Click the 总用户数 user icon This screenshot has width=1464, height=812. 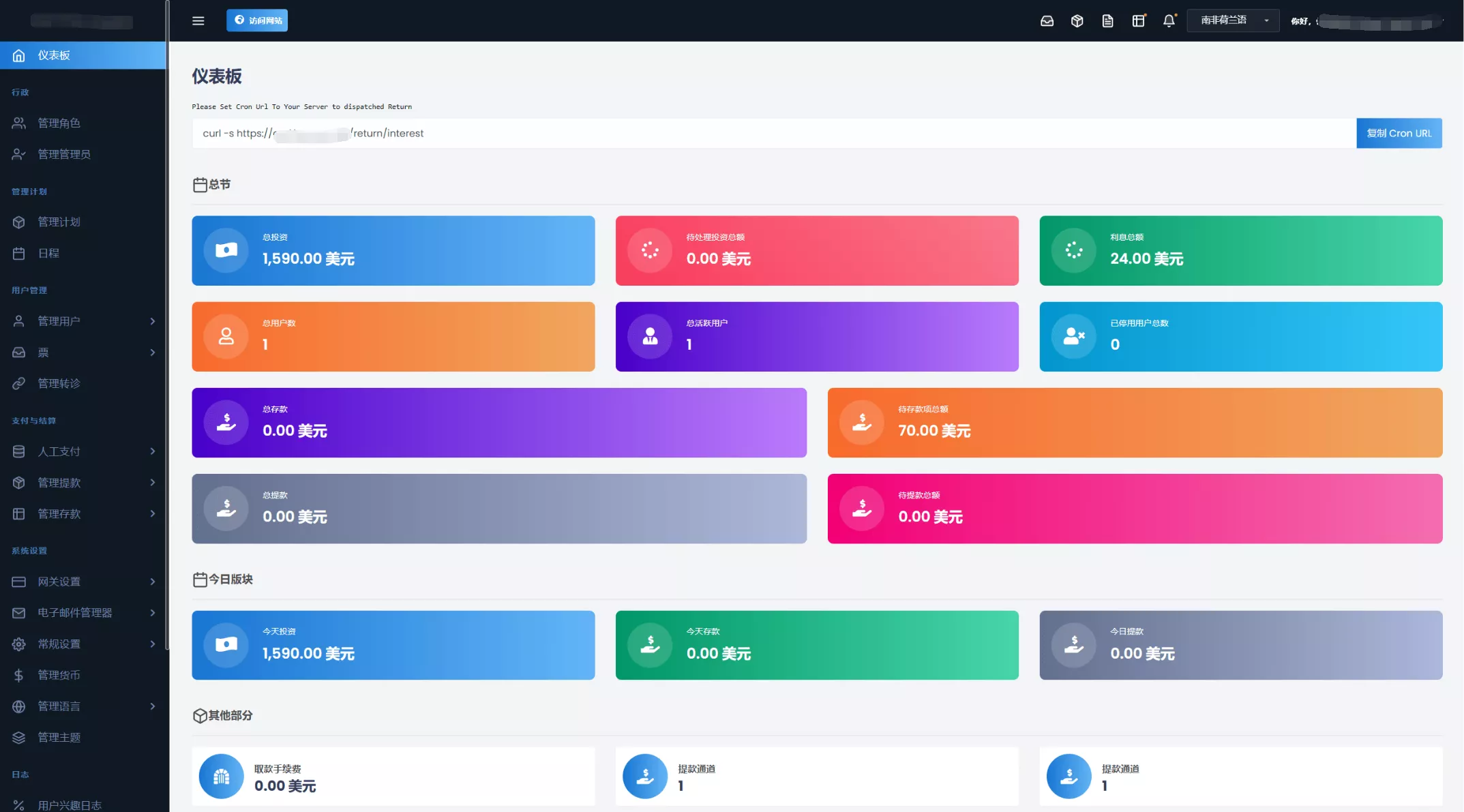click(226, 336)
